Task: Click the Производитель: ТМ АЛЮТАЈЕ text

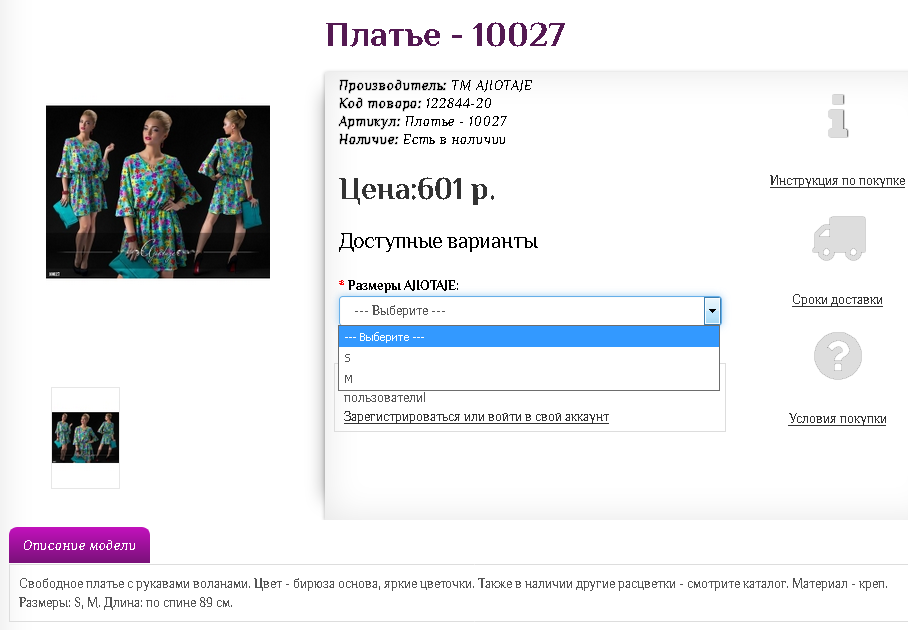Action: [435, 85]
